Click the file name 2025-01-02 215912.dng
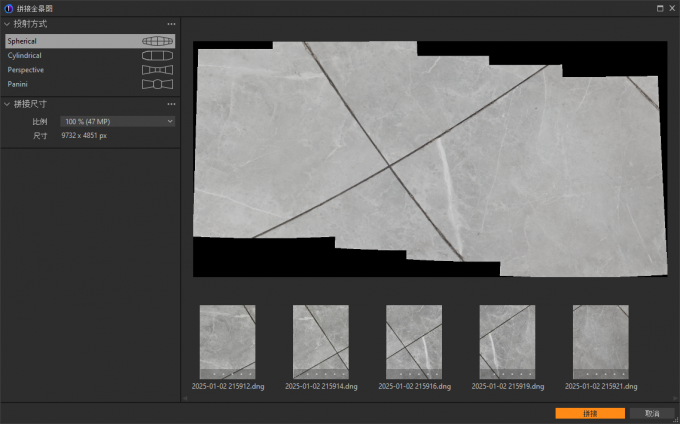Screen dimensions: 680x424 (228, 386)
